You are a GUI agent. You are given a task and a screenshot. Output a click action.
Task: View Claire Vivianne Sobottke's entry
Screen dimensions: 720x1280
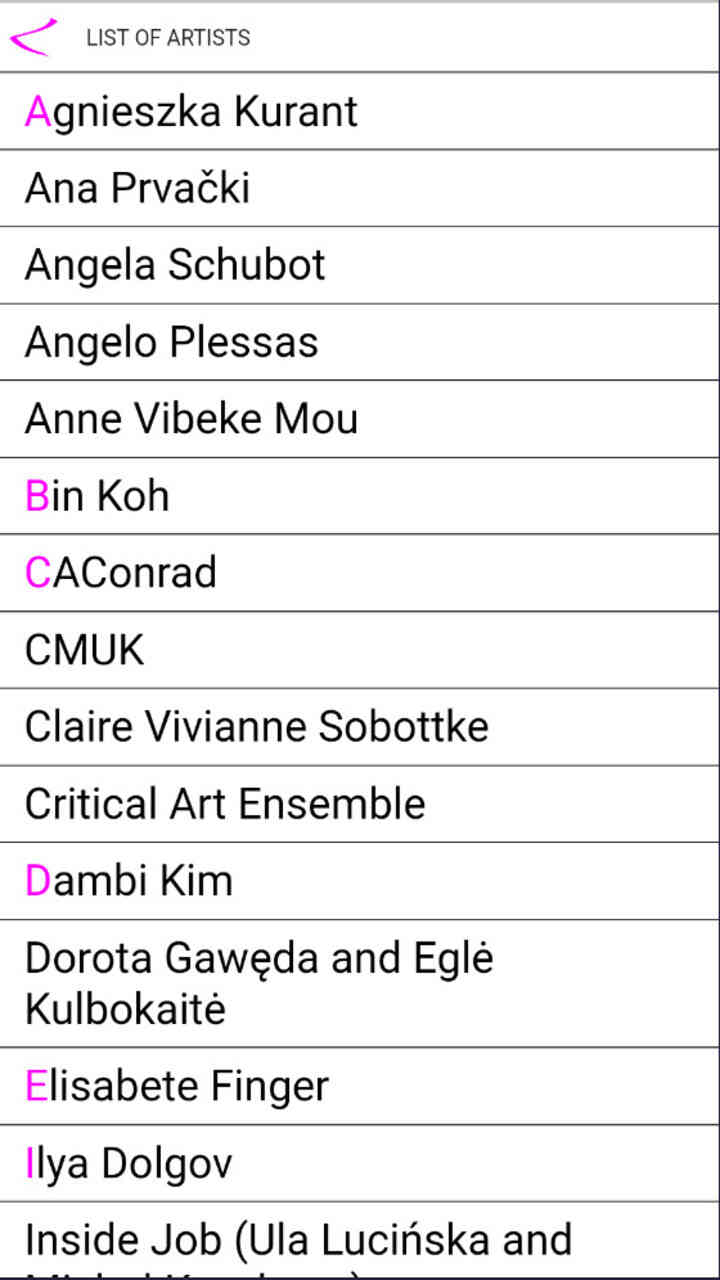[x=257, y=727]
